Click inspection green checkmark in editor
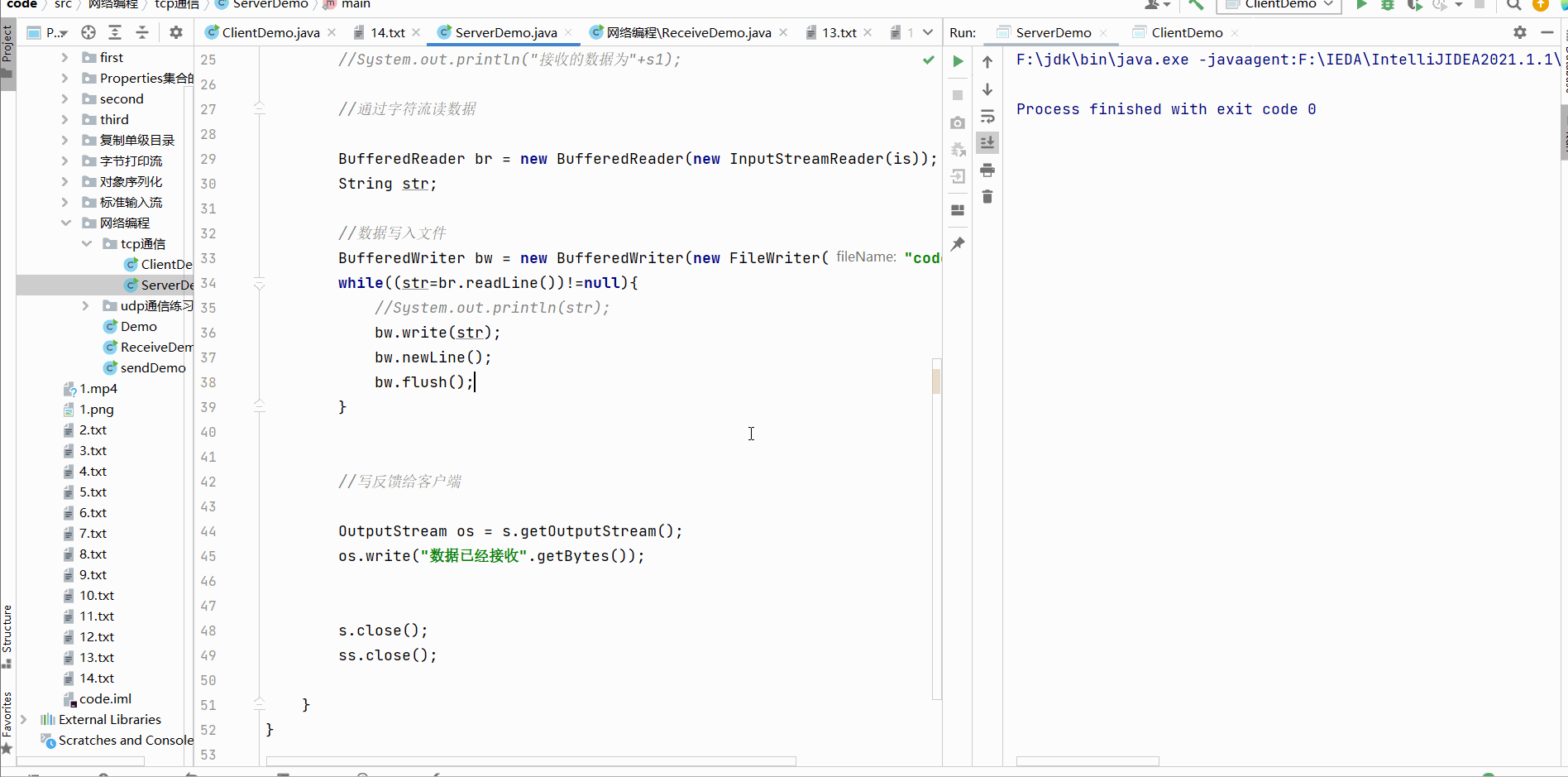1568x777 pixels. (x=928, y=60)
